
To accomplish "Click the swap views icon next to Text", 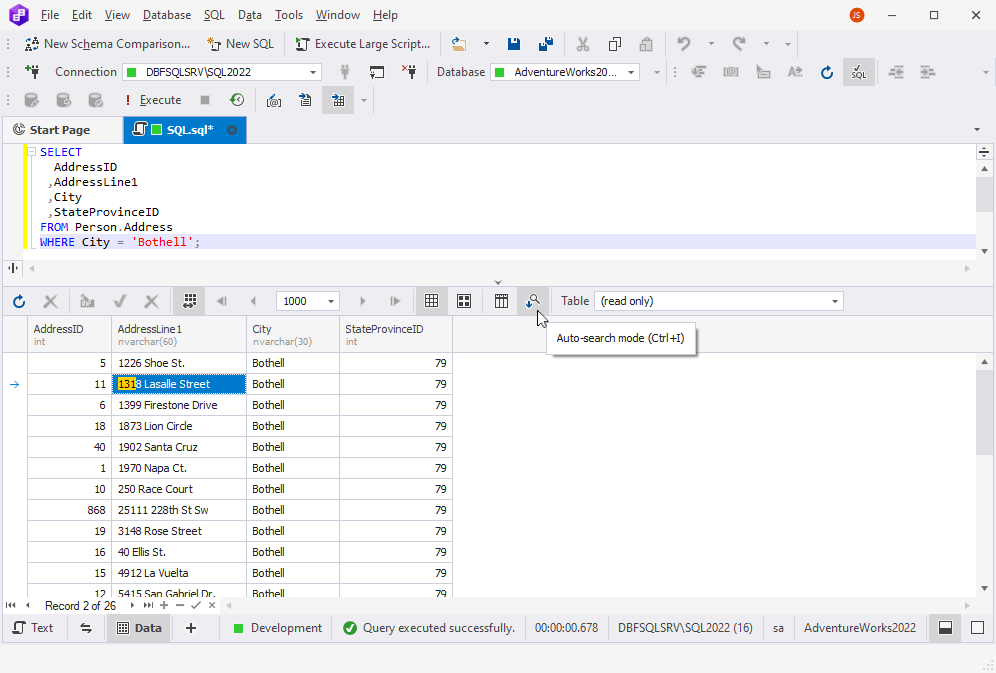I will (x=86, y=628).
